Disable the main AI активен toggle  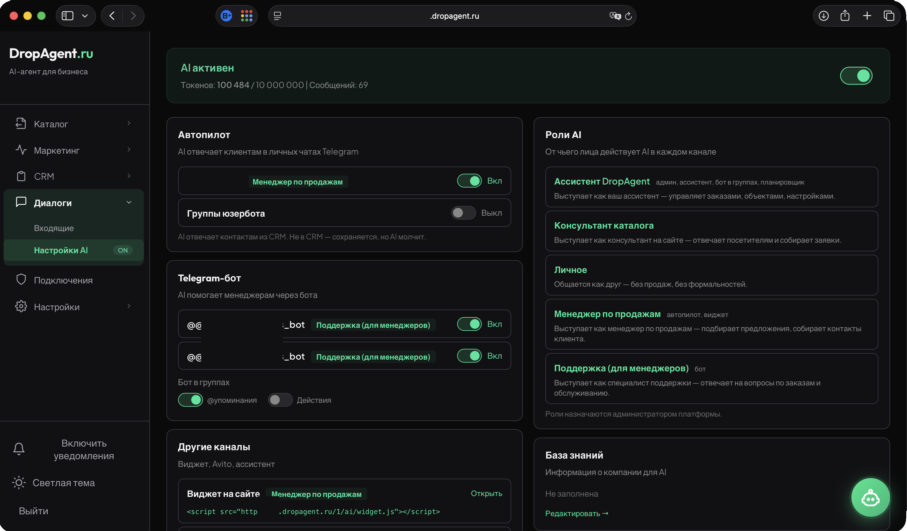click(x=856, y=76)
